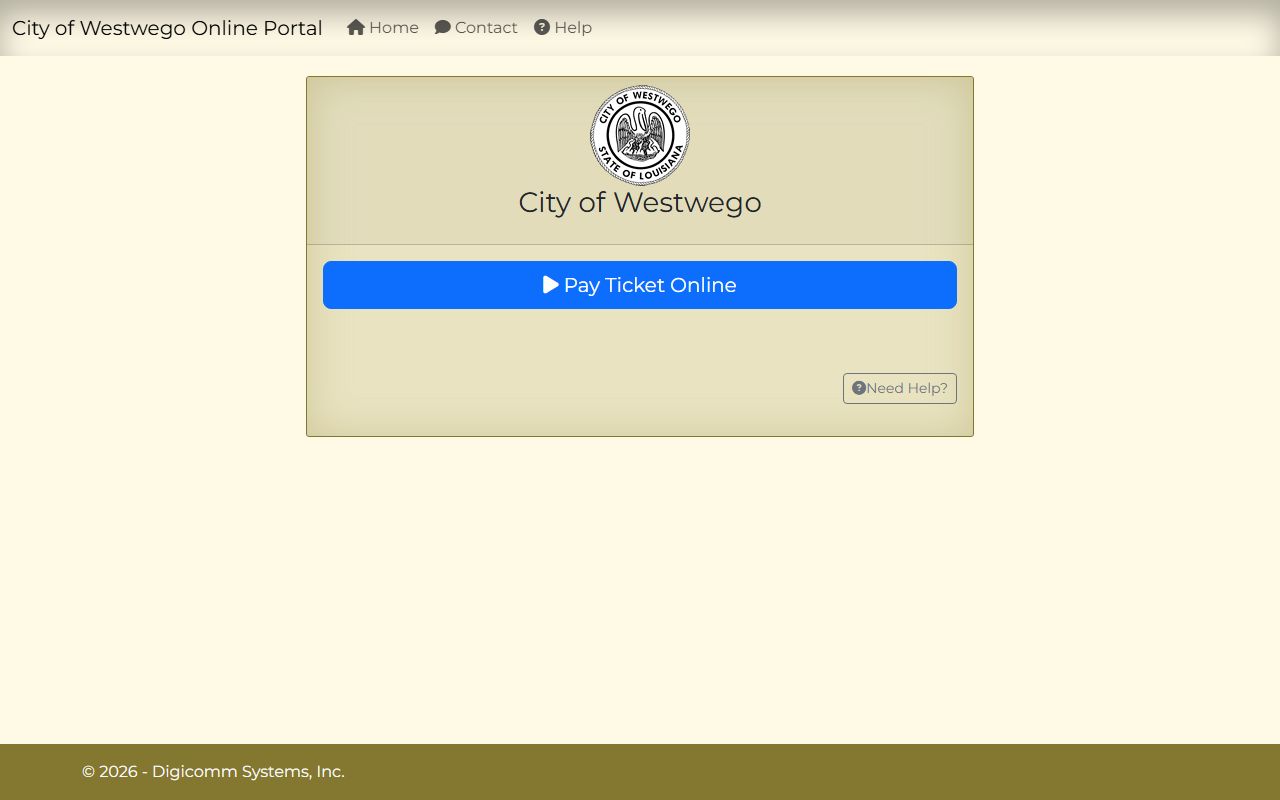Select the City of Westwego heading text
The width and height of the screenshot is (1280, 800).
(x=640, y=202)
